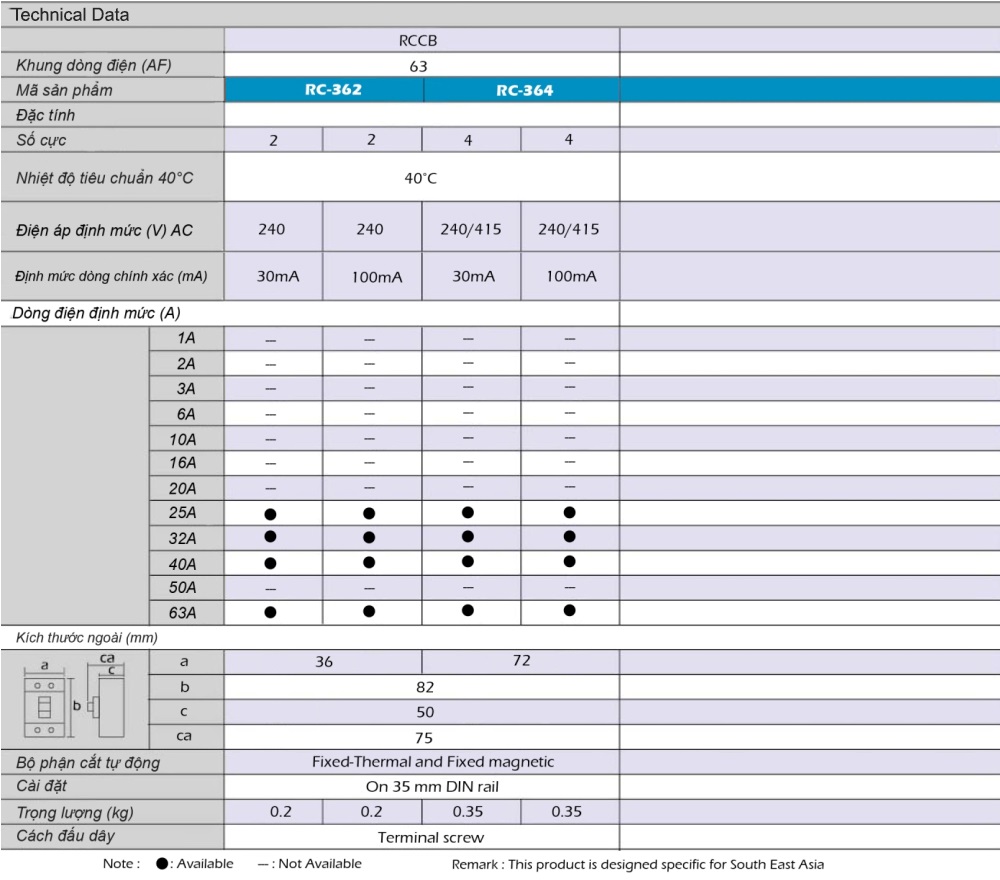Viewport: 1000px width, 880px height.
Task: Click the 'Mã sản phẩm' label
Action: coord(64,90)
